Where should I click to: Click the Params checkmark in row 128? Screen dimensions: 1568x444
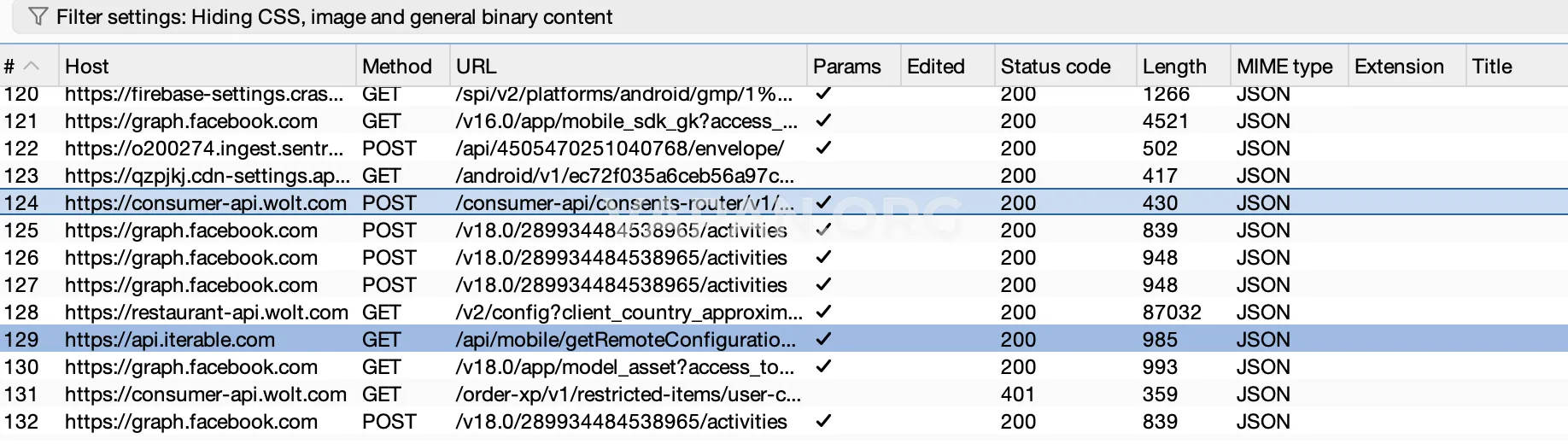823,312
